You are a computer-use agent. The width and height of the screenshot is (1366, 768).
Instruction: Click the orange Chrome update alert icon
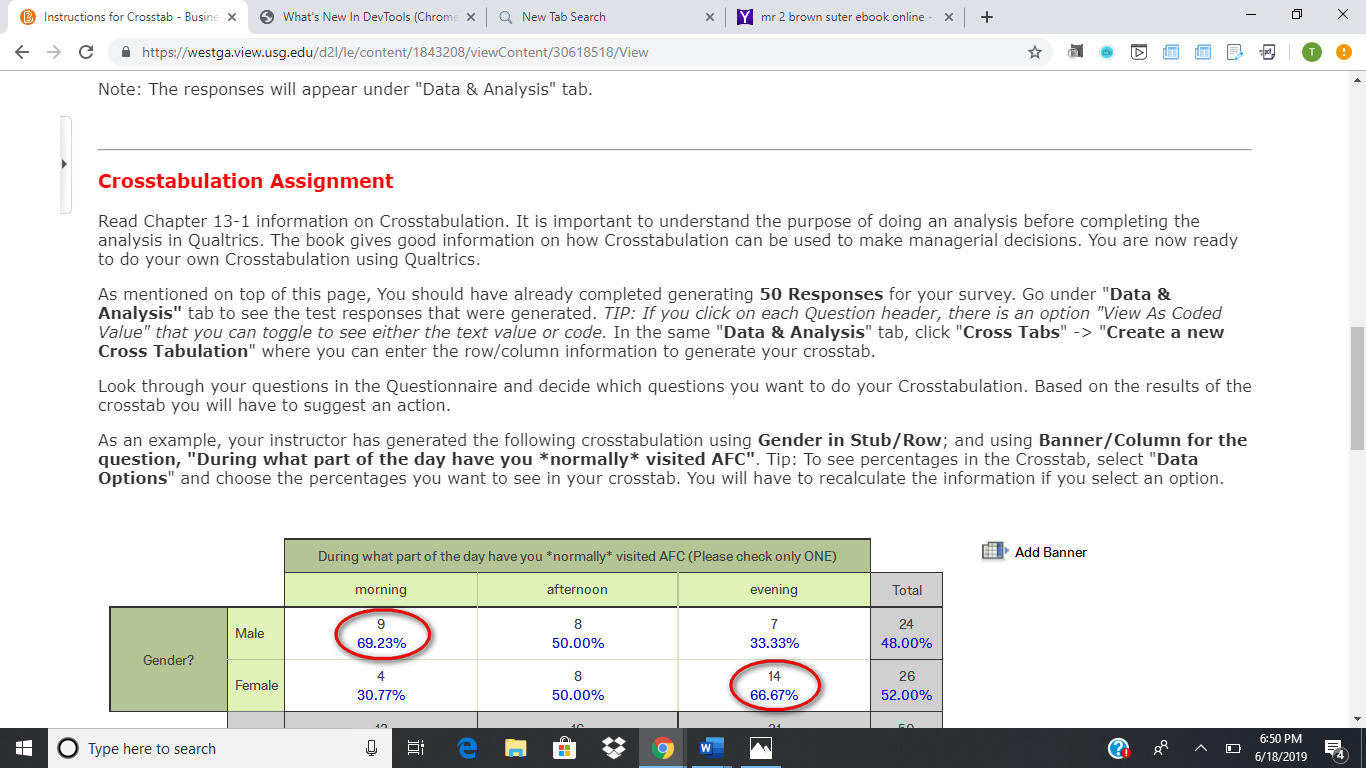click(x=1343, y=52)
